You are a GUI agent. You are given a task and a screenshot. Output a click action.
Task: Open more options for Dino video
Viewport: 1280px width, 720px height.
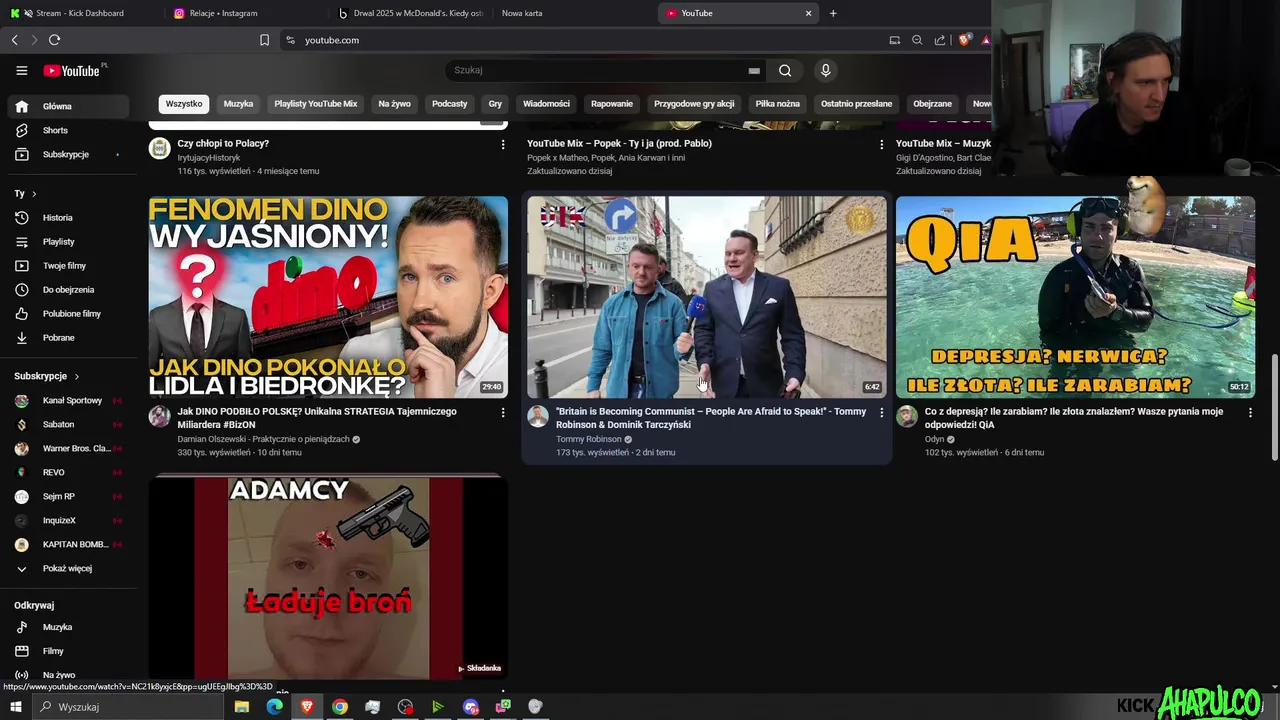(x=503, y=412)
